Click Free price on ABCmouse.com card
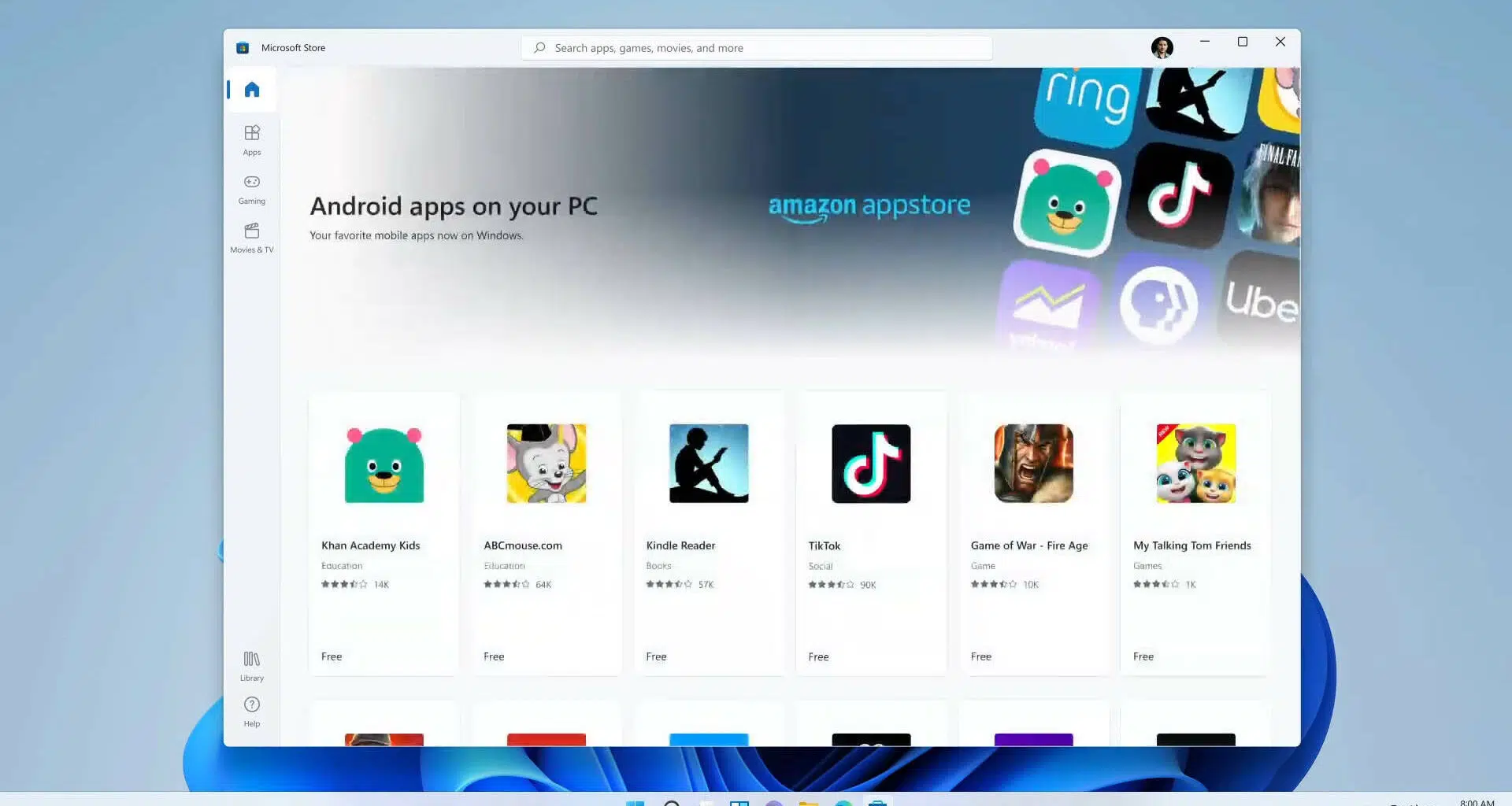This screenshot has width=1512, height=806. click(494, 656)
